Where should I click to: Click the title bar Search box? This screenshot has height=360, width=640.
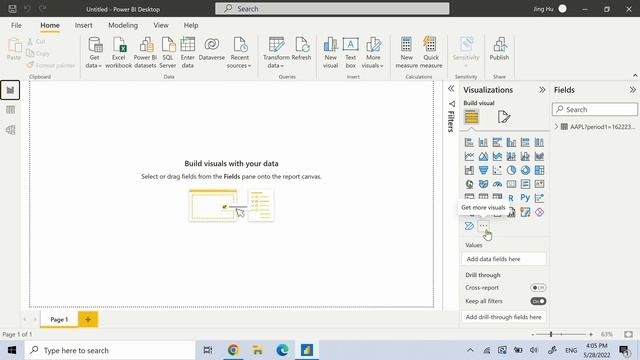coord(332,9)
